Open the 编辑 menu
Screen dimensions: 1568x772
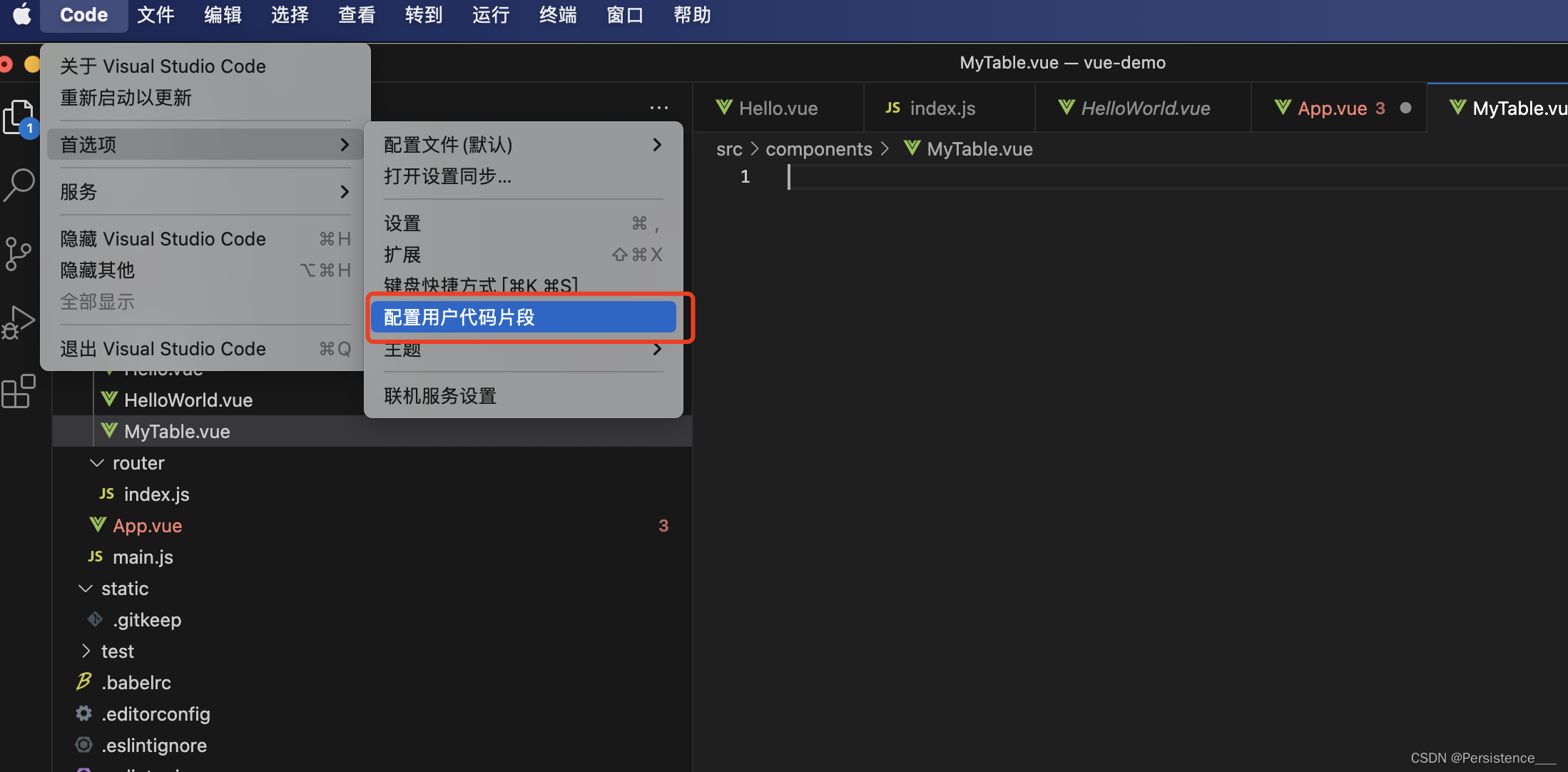[x=223, y=15]
